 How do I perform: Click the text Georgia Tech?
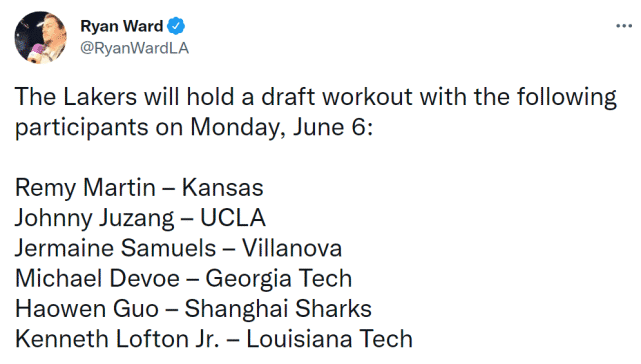[278, 279]
